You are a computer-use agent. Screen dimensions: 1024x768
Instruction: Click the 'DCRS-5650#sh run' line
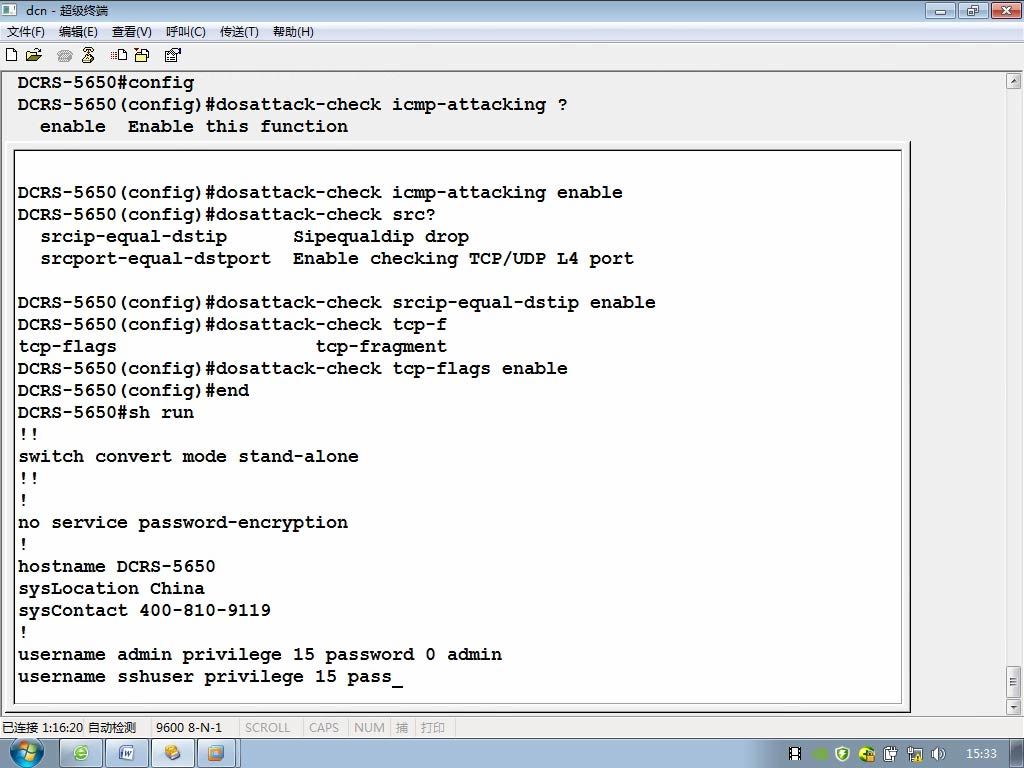(x=106, y=413)
